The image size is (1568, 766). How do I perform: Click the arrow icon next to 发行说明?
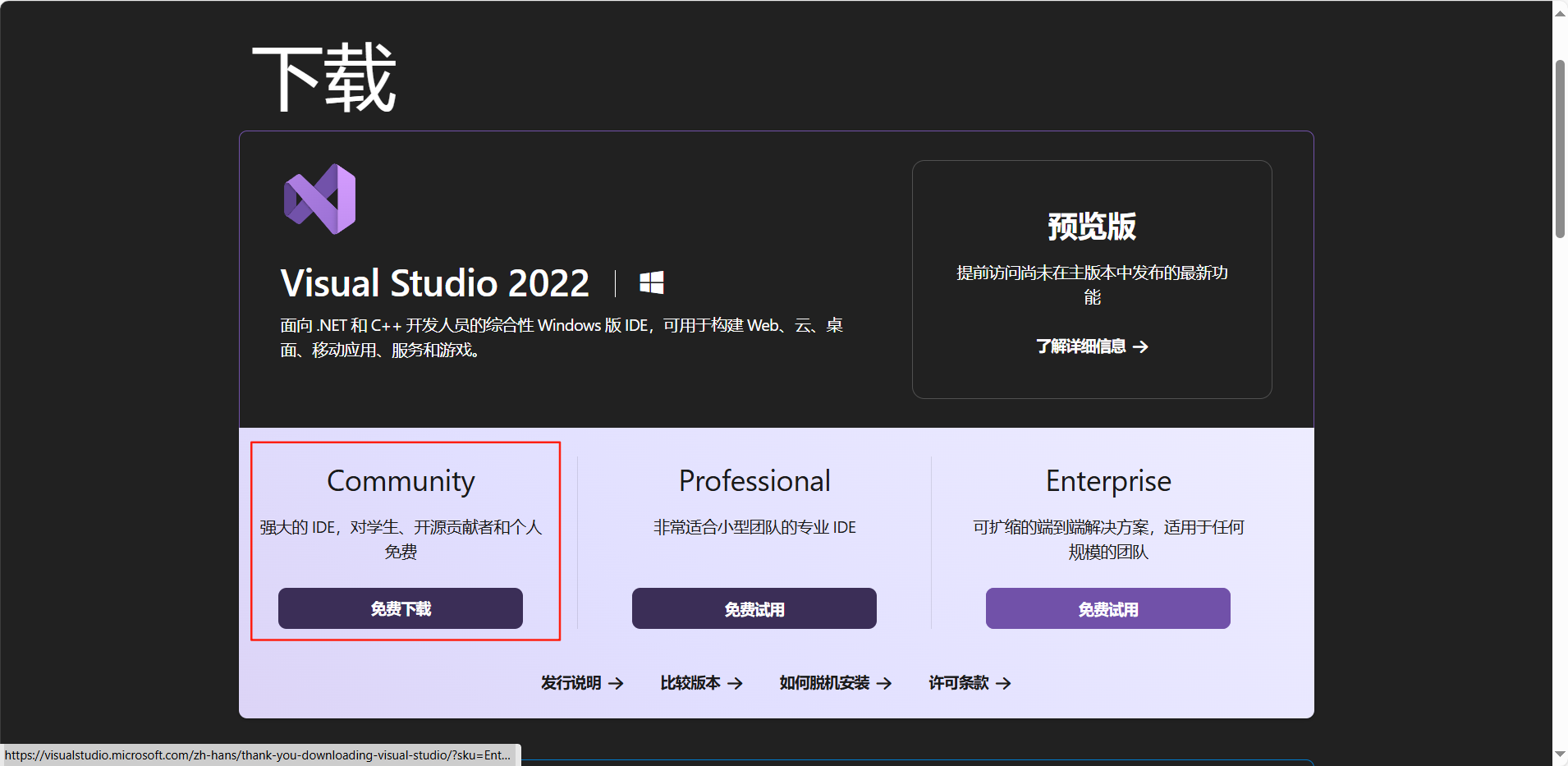(617, 683)
